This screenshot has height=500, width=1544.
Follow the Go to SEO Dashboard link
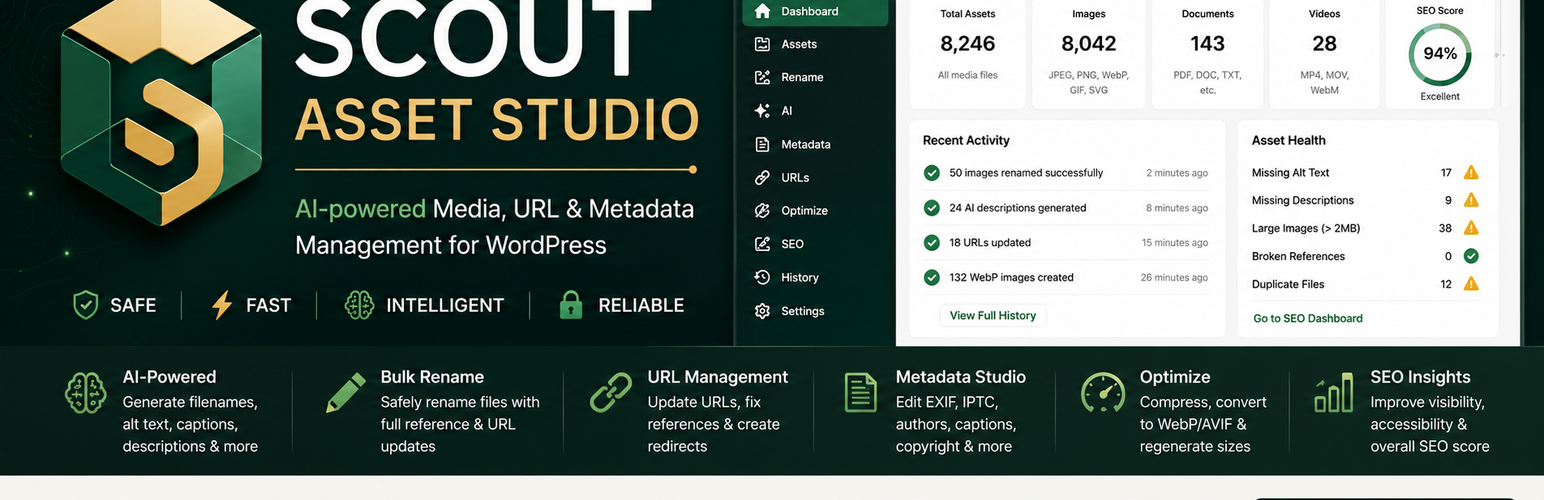click(1308, 318)
